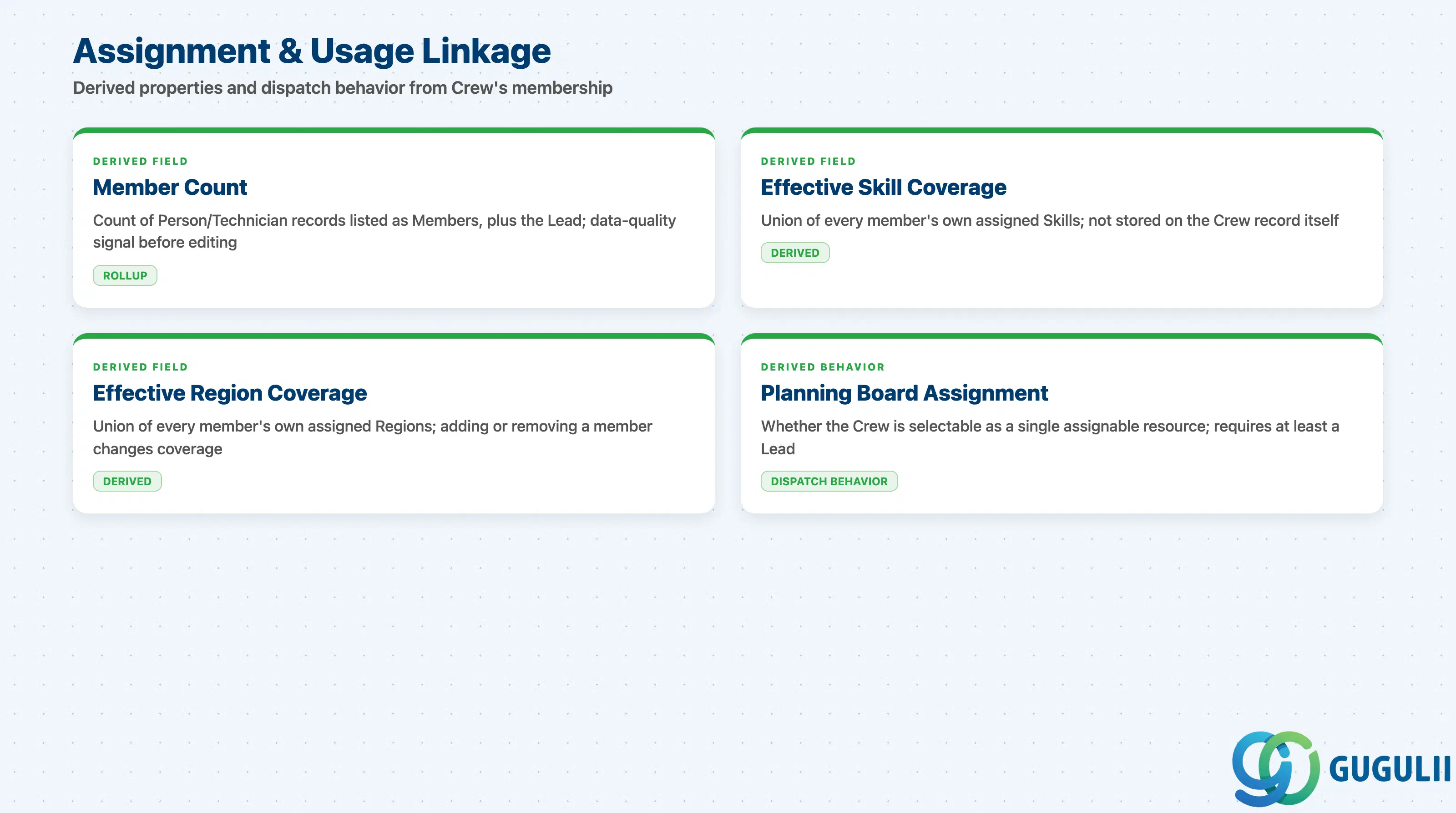Open the Planning Board Assignment heading
The width and height of the screenshot is (1456, 813).
point(905,393)
